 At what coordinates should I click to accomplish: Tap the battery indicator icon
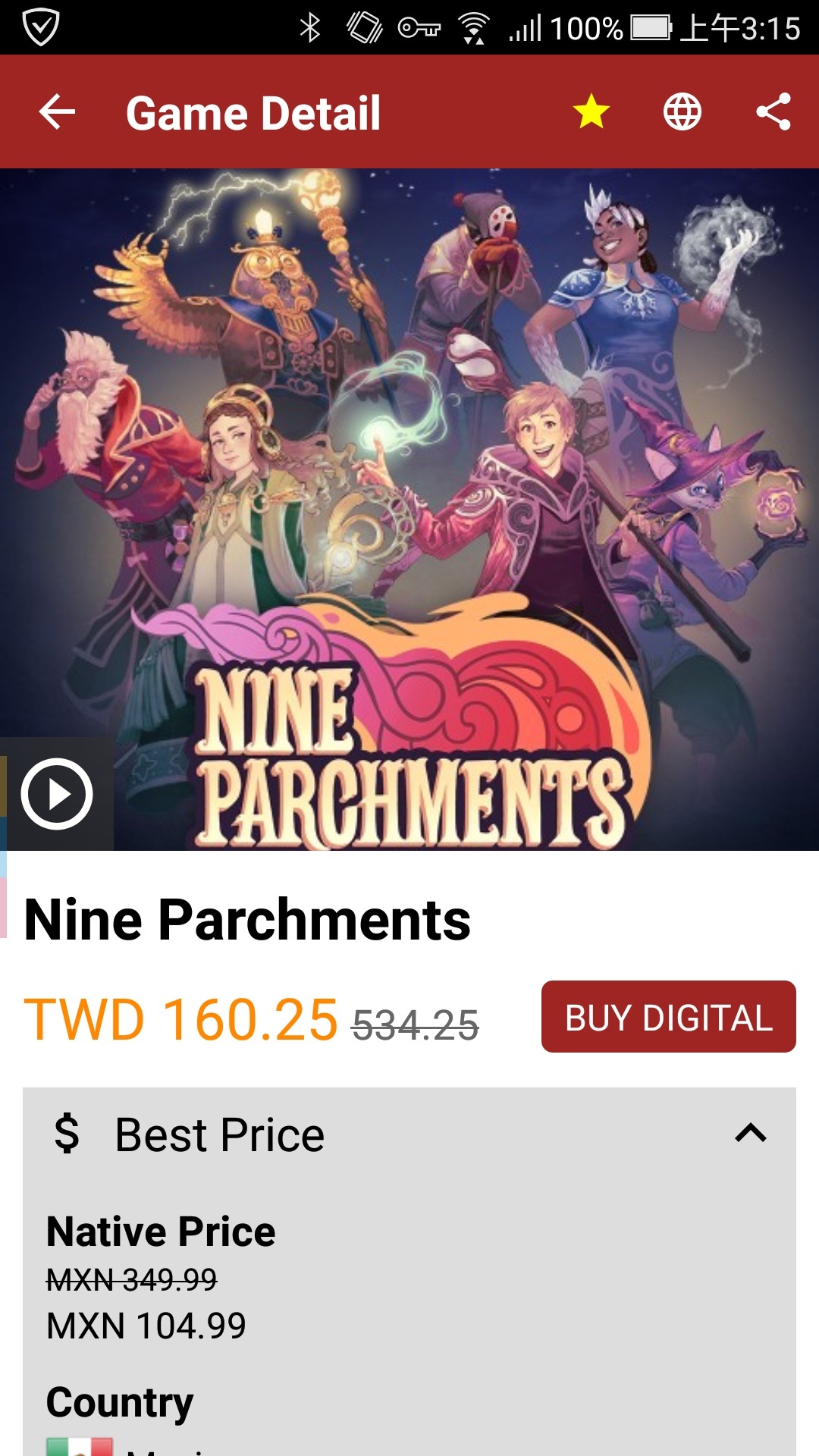click(x=651, y=28)
